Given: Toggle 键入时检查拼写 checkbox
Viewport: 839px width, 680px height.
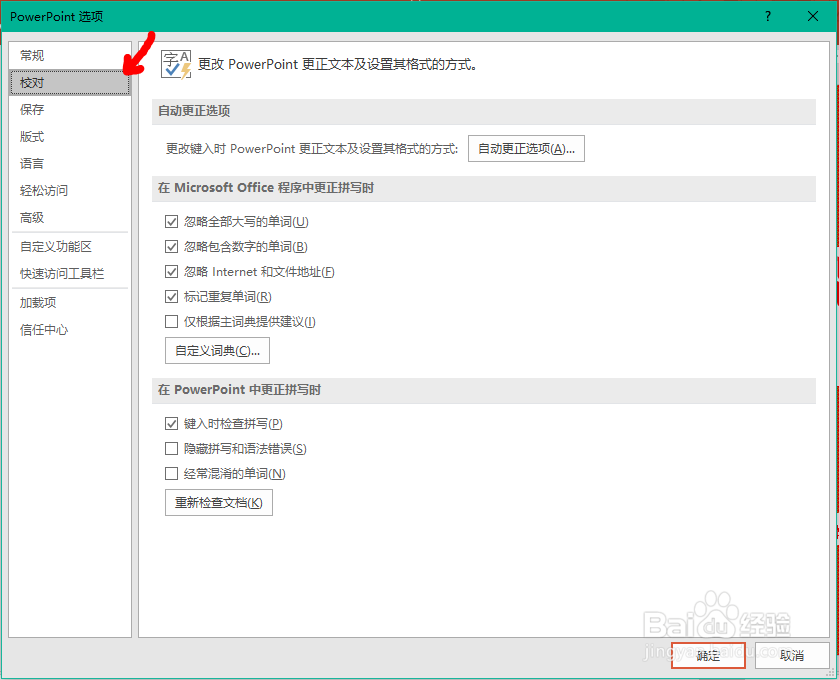Looking at the screenshot, I should [171, 424].
